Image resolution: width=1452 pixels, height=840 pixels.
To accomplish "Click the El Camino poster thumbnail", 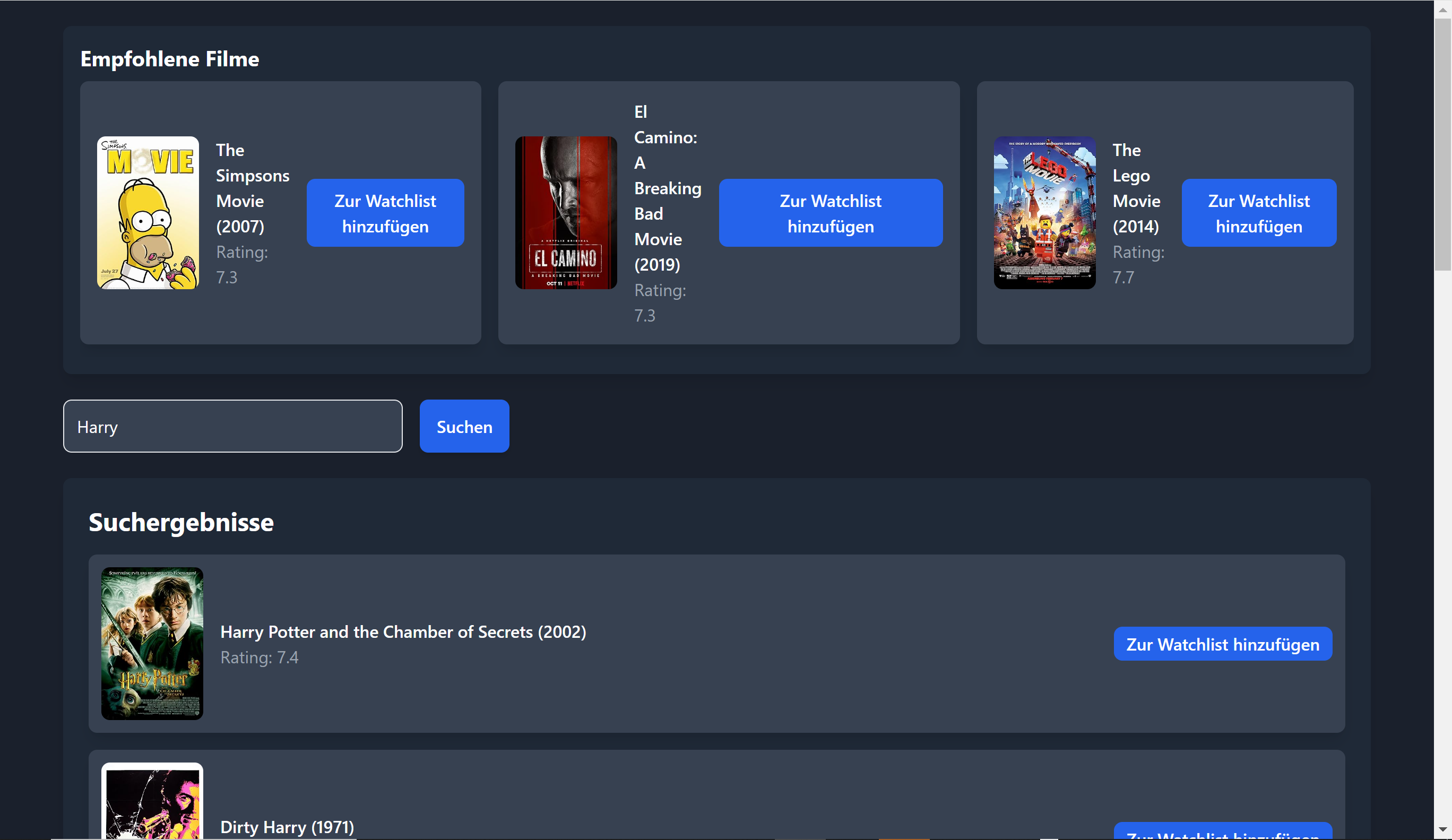I will pos(566,213).
